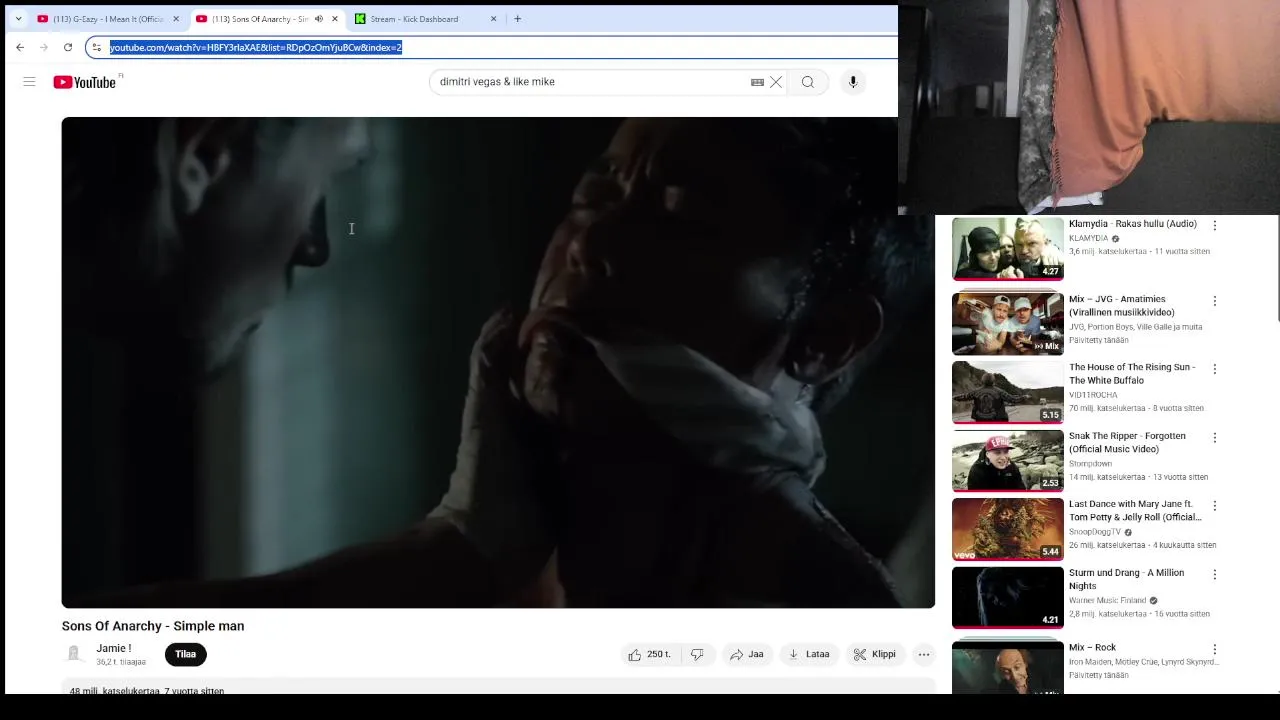1280x720 pixels.
Task: Open options menu for Mix – JVG
Action: [1215, 301]
